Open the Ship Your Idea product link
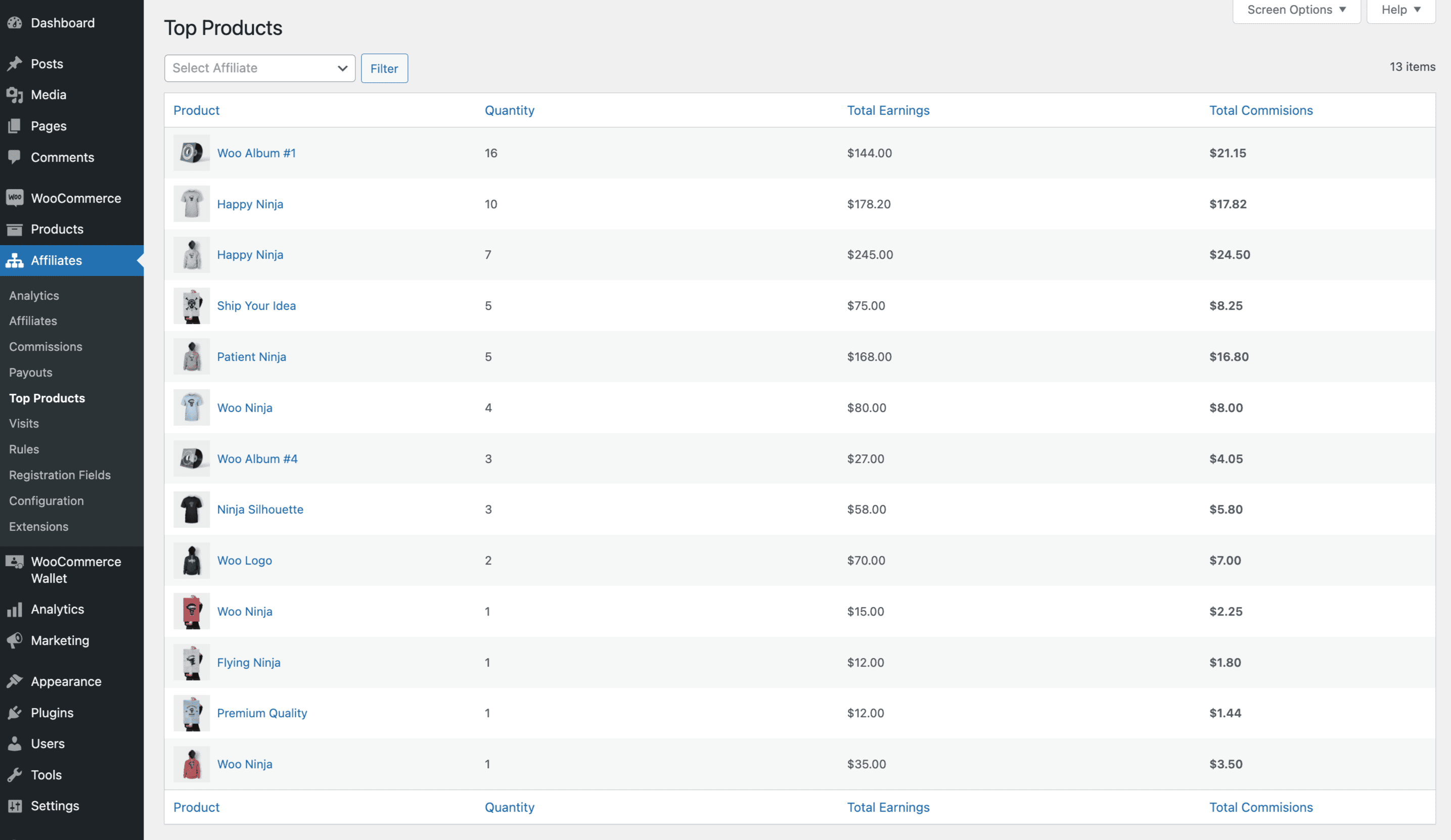 click(256, 306)
